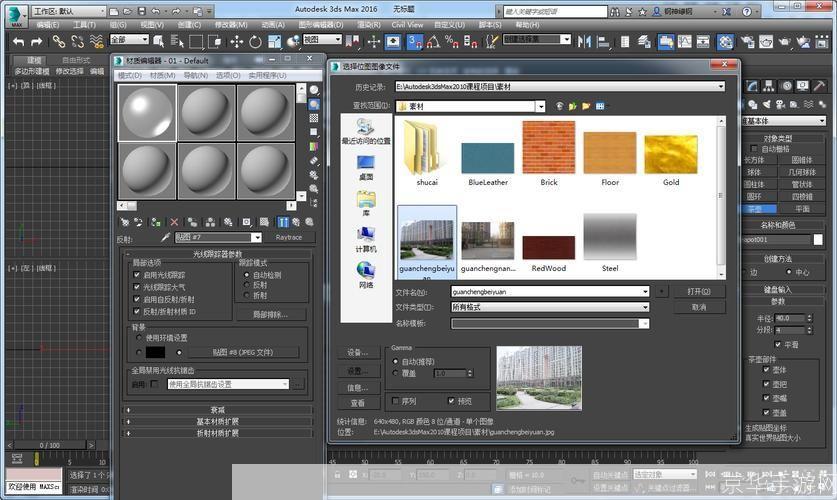Click the View Menu icon in file dialog
837x500 pixels.
tap(601, 106)
